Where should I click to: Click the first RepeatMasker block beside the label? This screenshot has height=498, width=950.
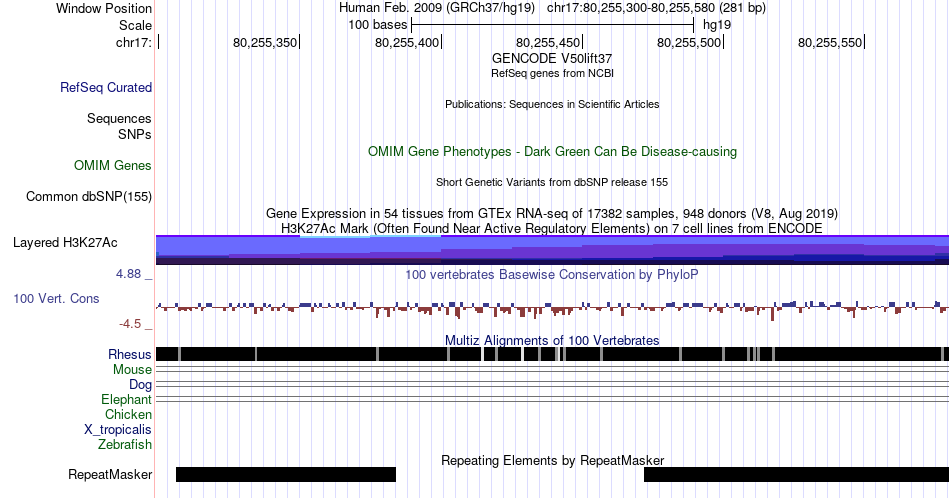point(286,474)
